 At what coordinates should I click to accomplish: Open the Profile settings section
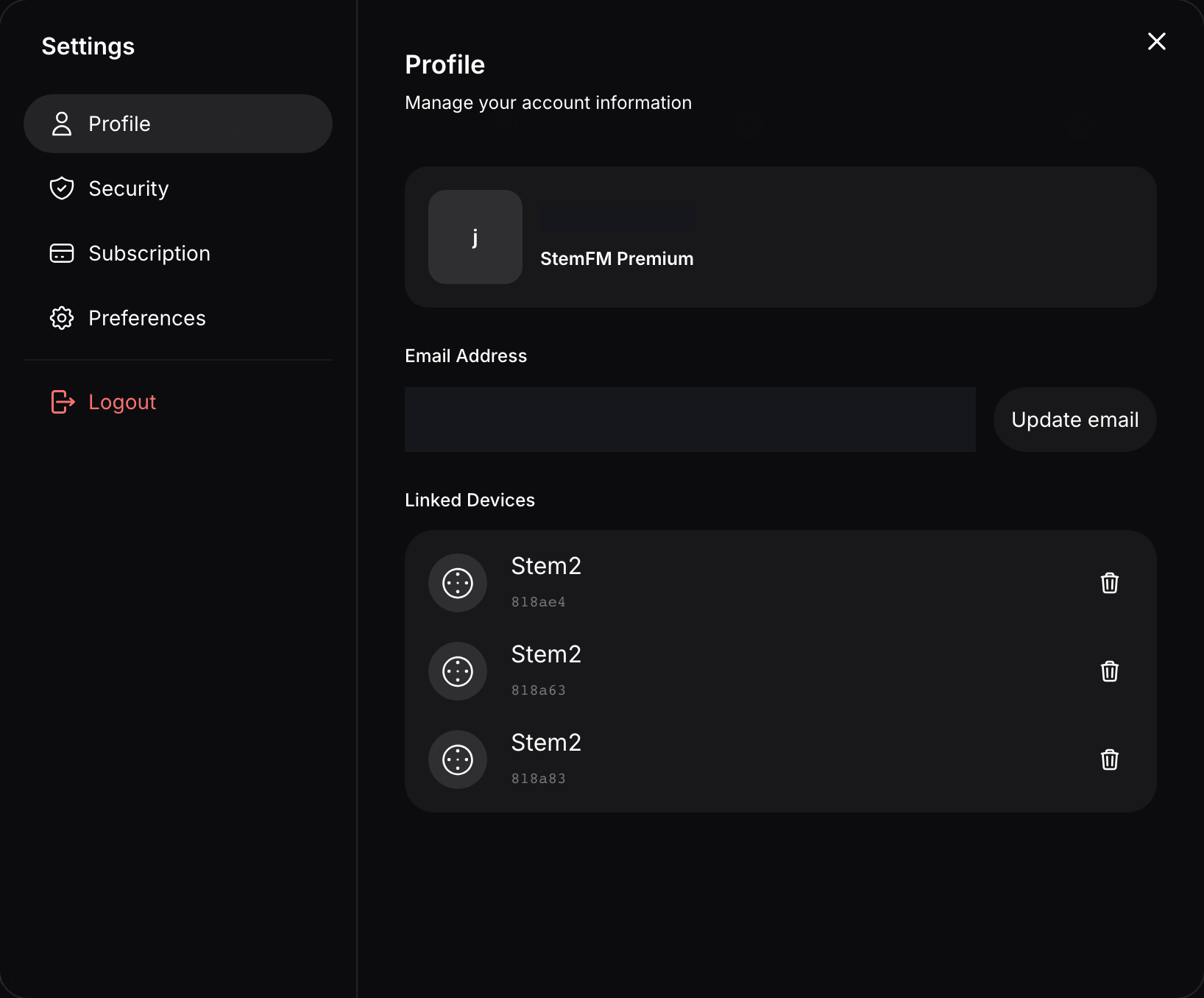point(178,124)
